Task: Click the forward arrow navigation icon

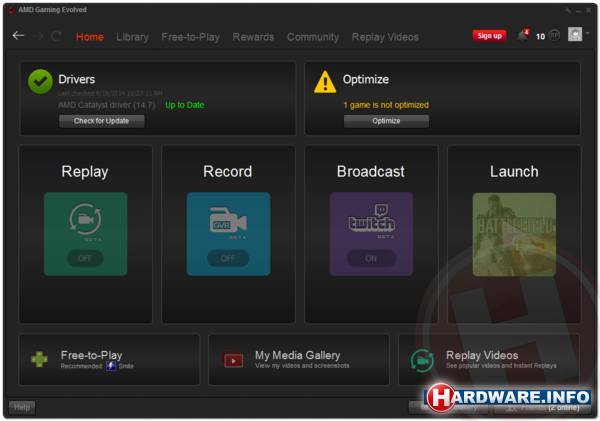Action: tap(38, 36)
